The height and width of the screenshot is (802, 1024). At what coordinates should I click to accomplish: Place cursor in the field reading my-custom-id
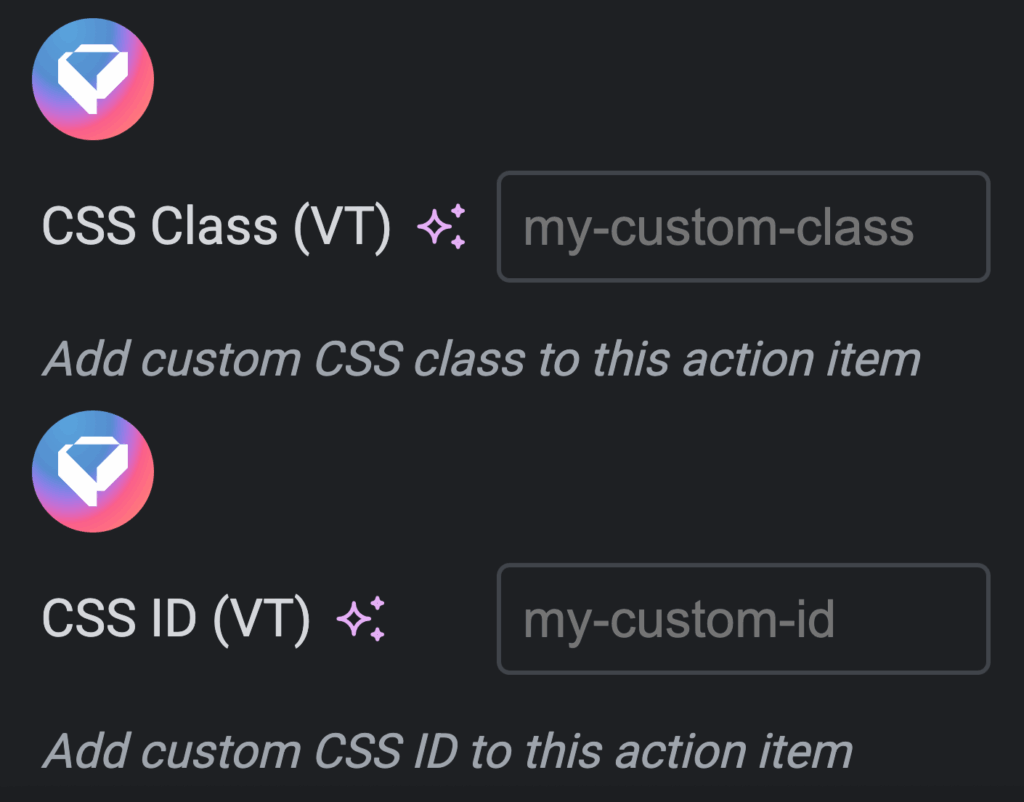click(x=743, y=619)
